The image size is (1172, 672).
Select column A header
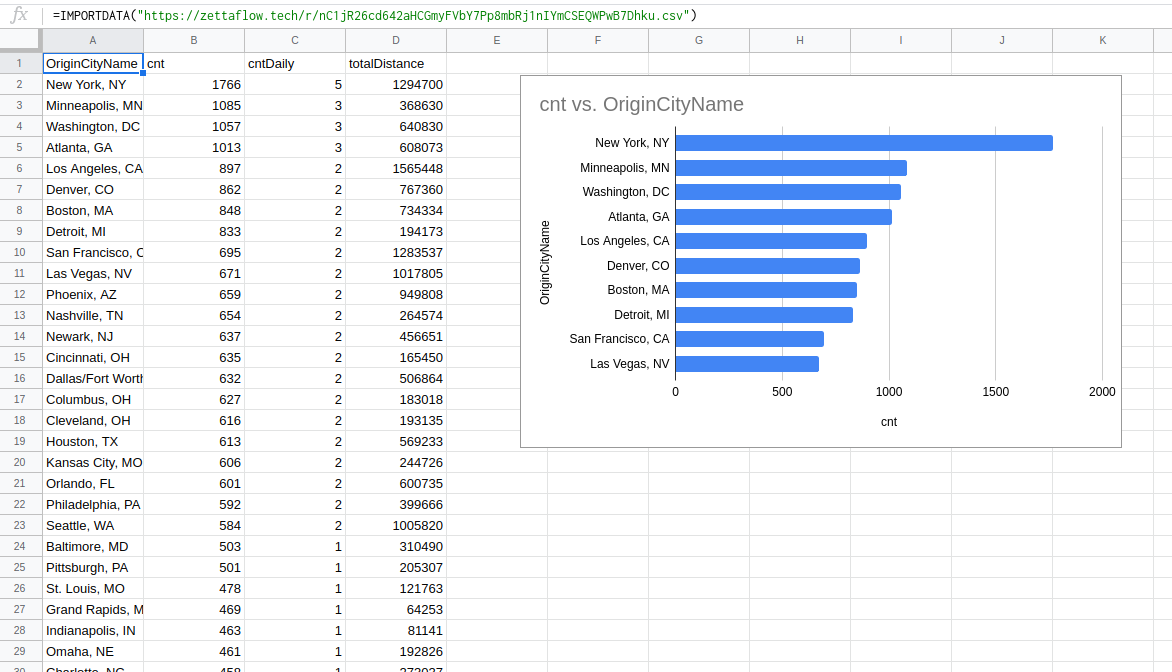coord(92,40)
